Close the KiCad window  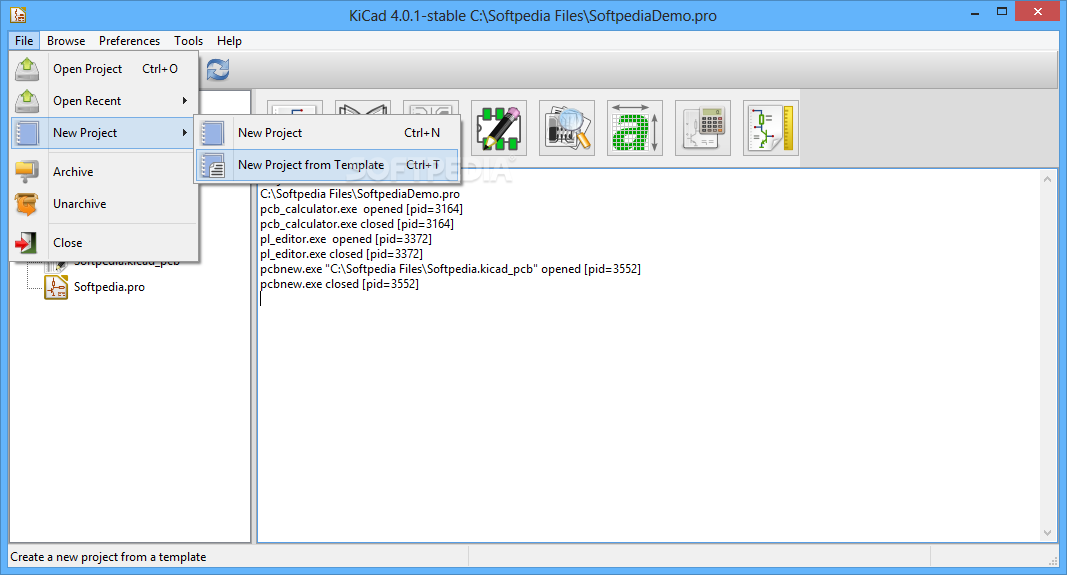click(x=1038, y=12)
